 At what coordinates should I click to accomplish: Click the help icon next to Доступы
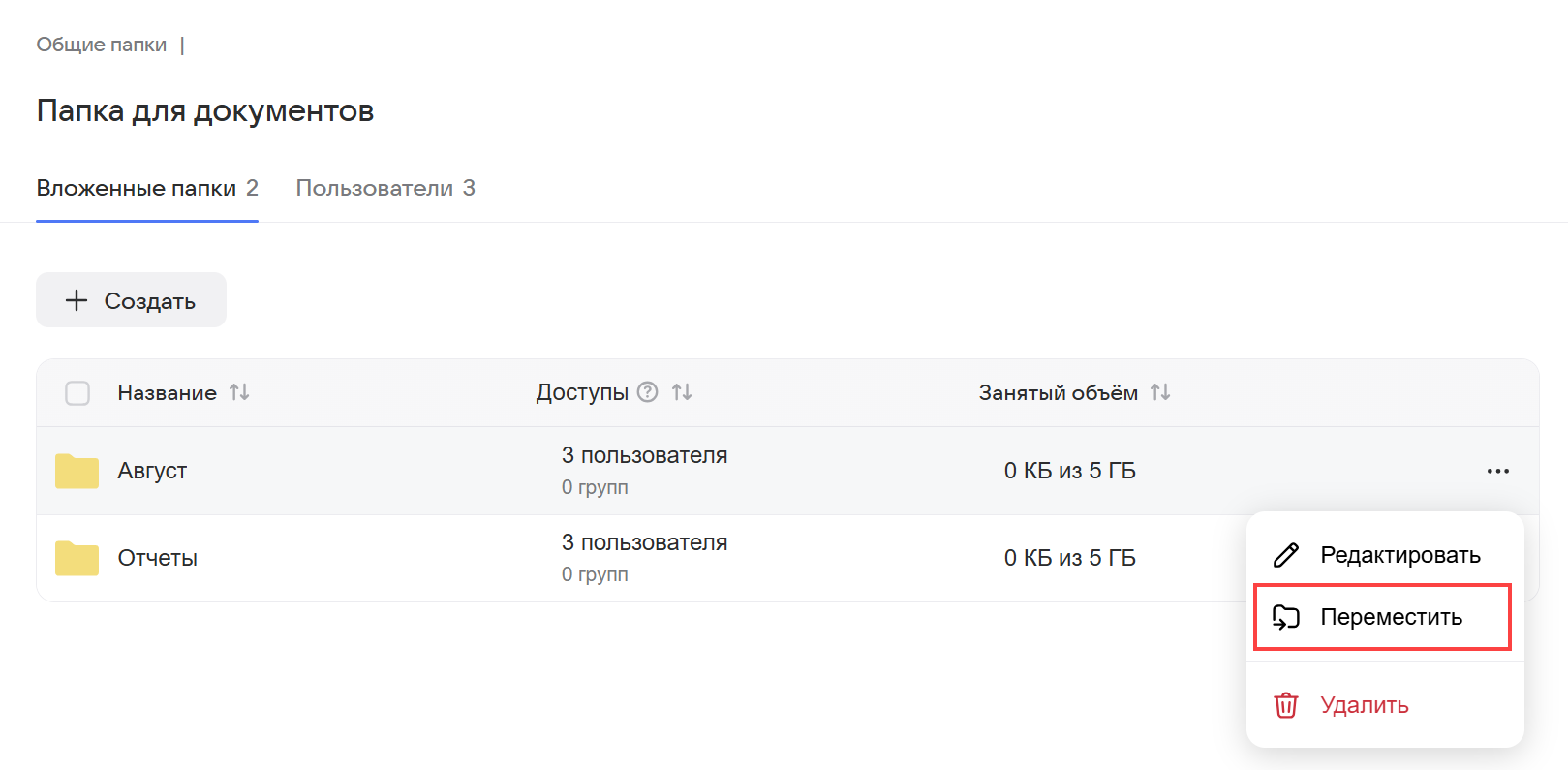(648, 392)
